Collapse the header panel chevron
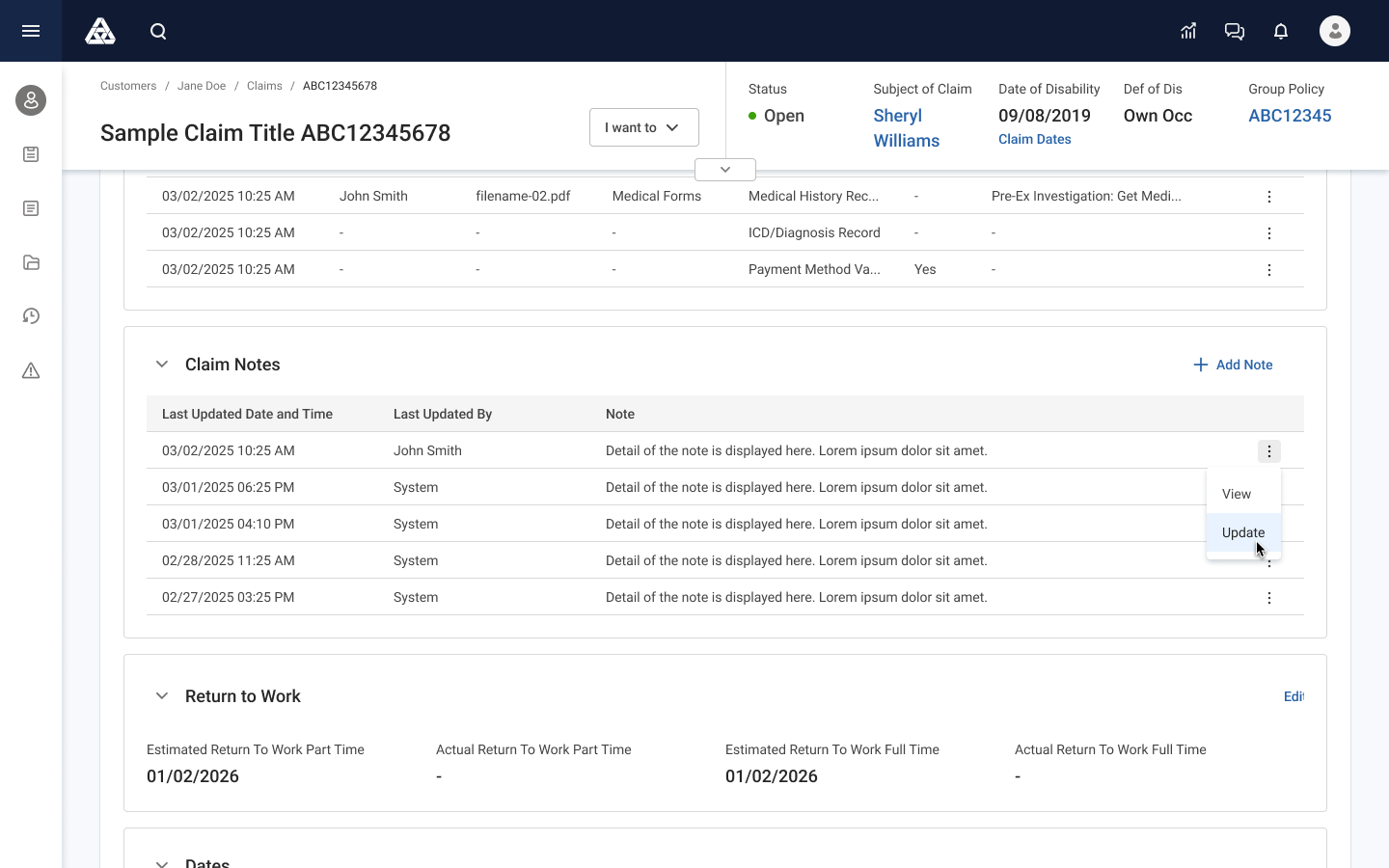This screenshot has width=1389, height=868. pos(725,170)
